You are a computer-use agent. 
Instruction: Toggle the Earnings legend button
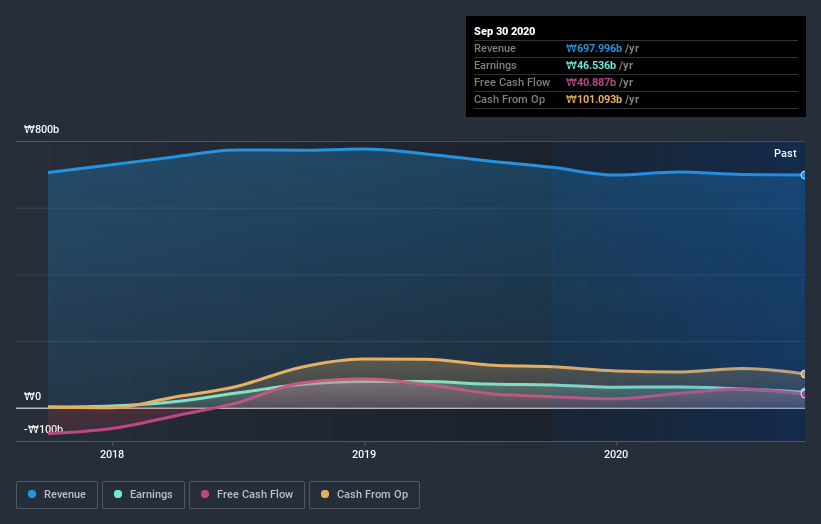[143, 495]
